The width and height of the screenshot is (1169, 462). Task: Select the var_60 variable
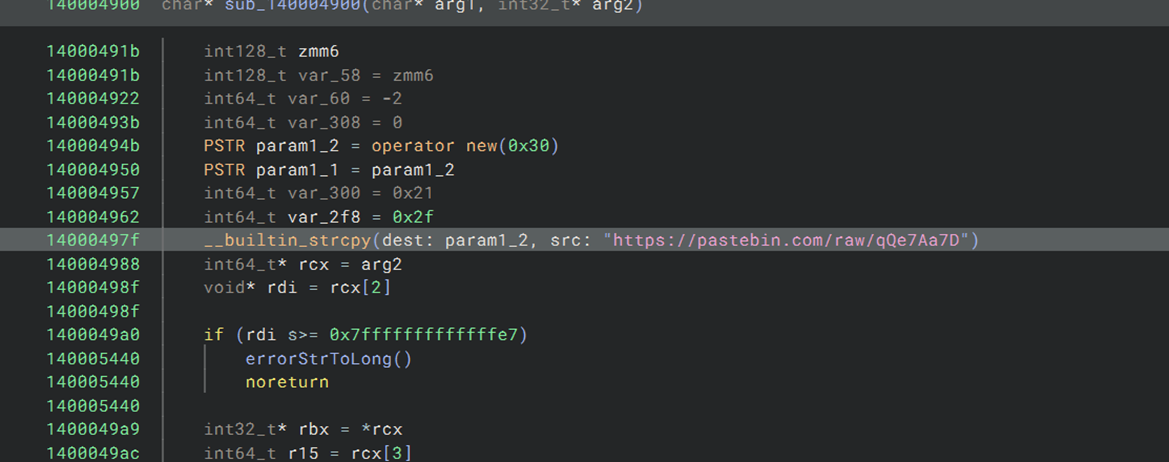(314, 98)
